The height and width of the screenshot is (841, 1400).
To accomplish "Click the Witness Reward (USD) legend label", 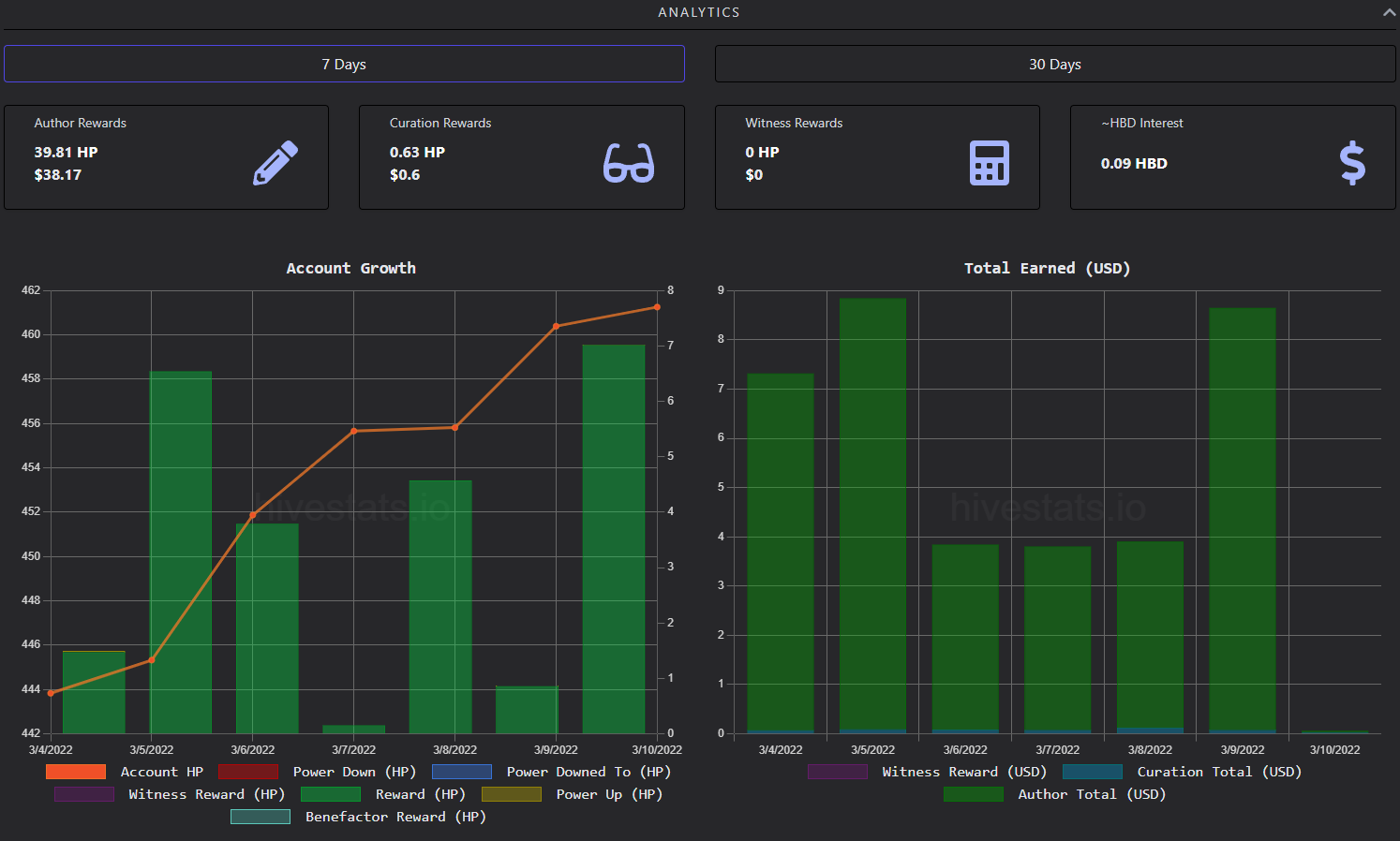I will (964, 772).
